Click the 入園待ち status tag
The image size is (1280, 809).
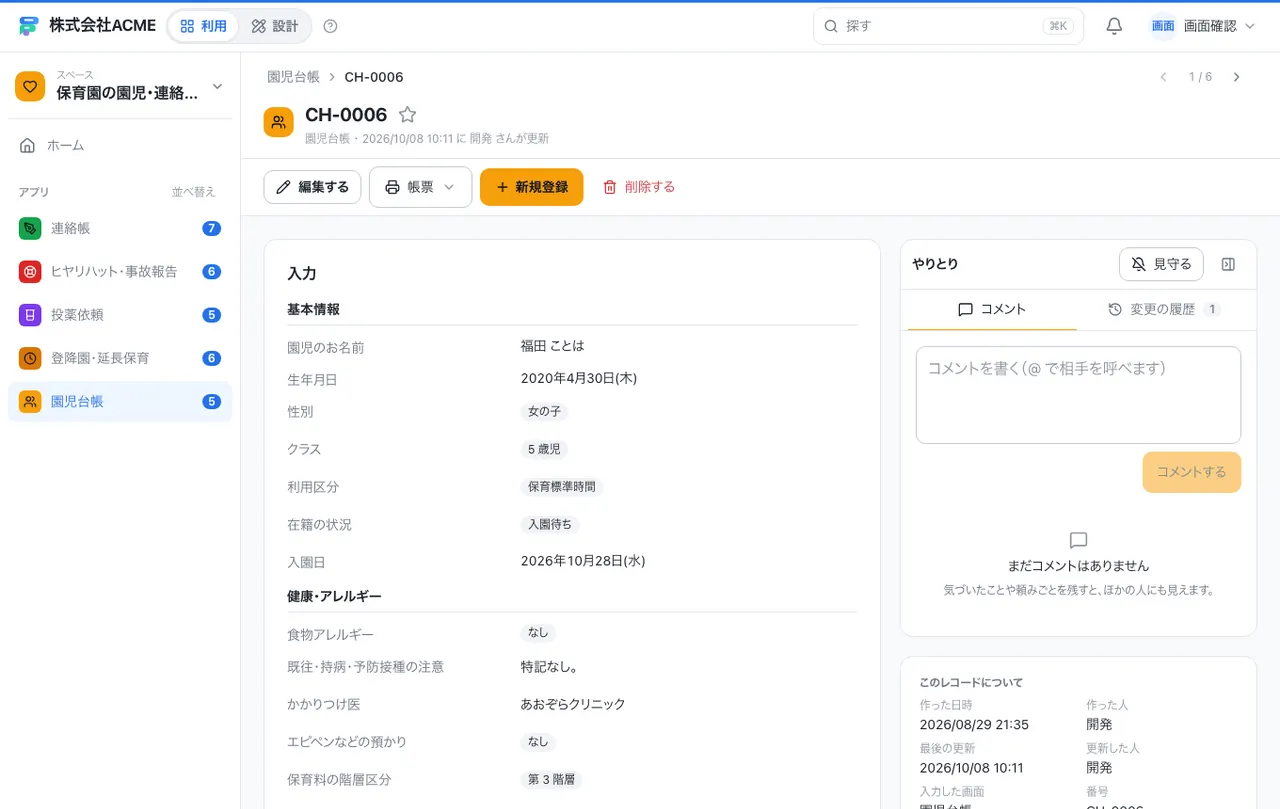click(x=550, y=524)
